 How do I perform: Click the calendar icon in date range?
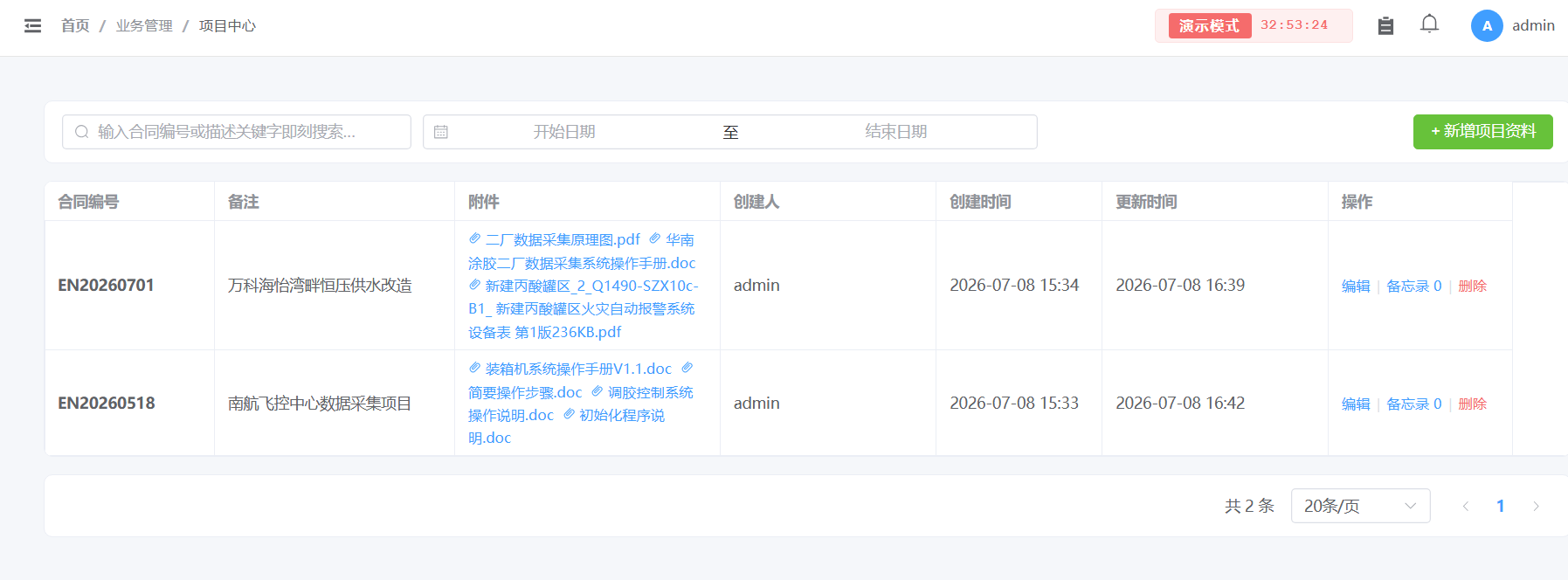coord(441,132)
